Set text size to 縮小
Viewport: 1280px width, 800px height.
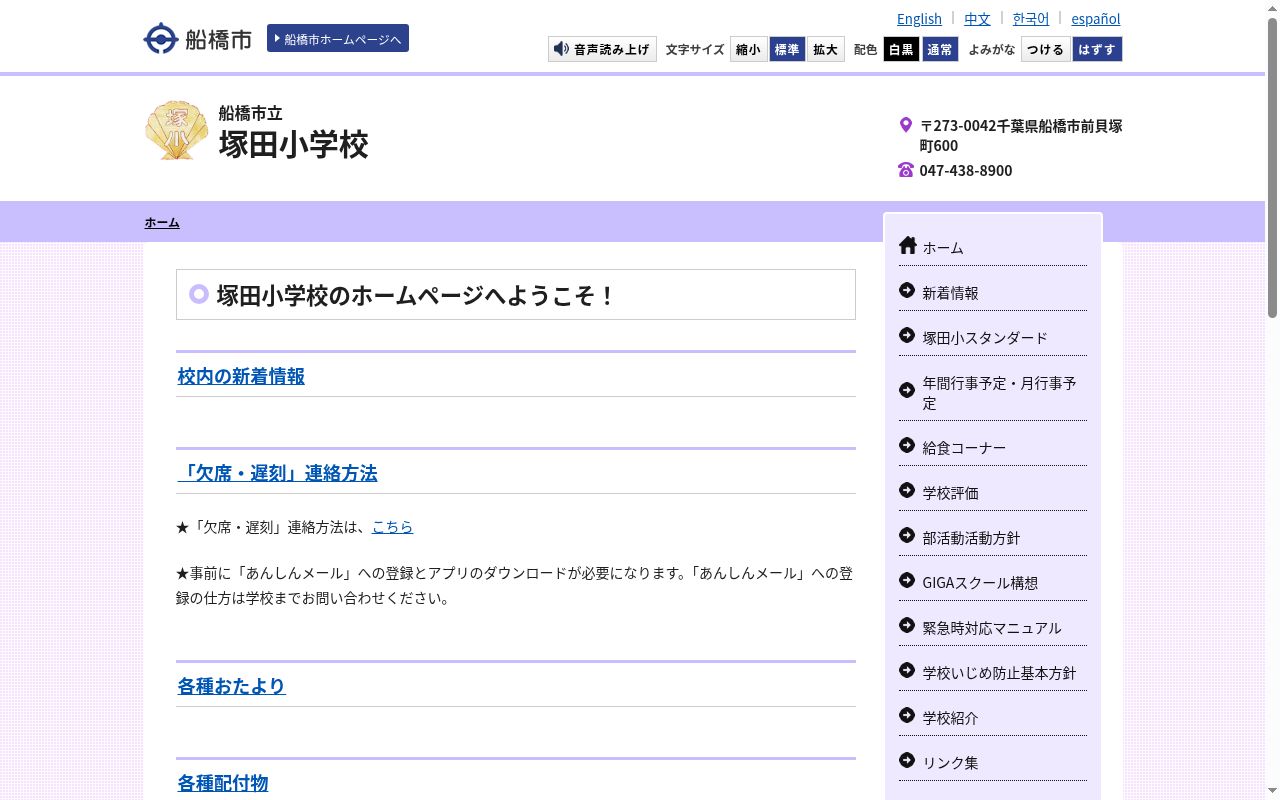(x=748, y=49)
